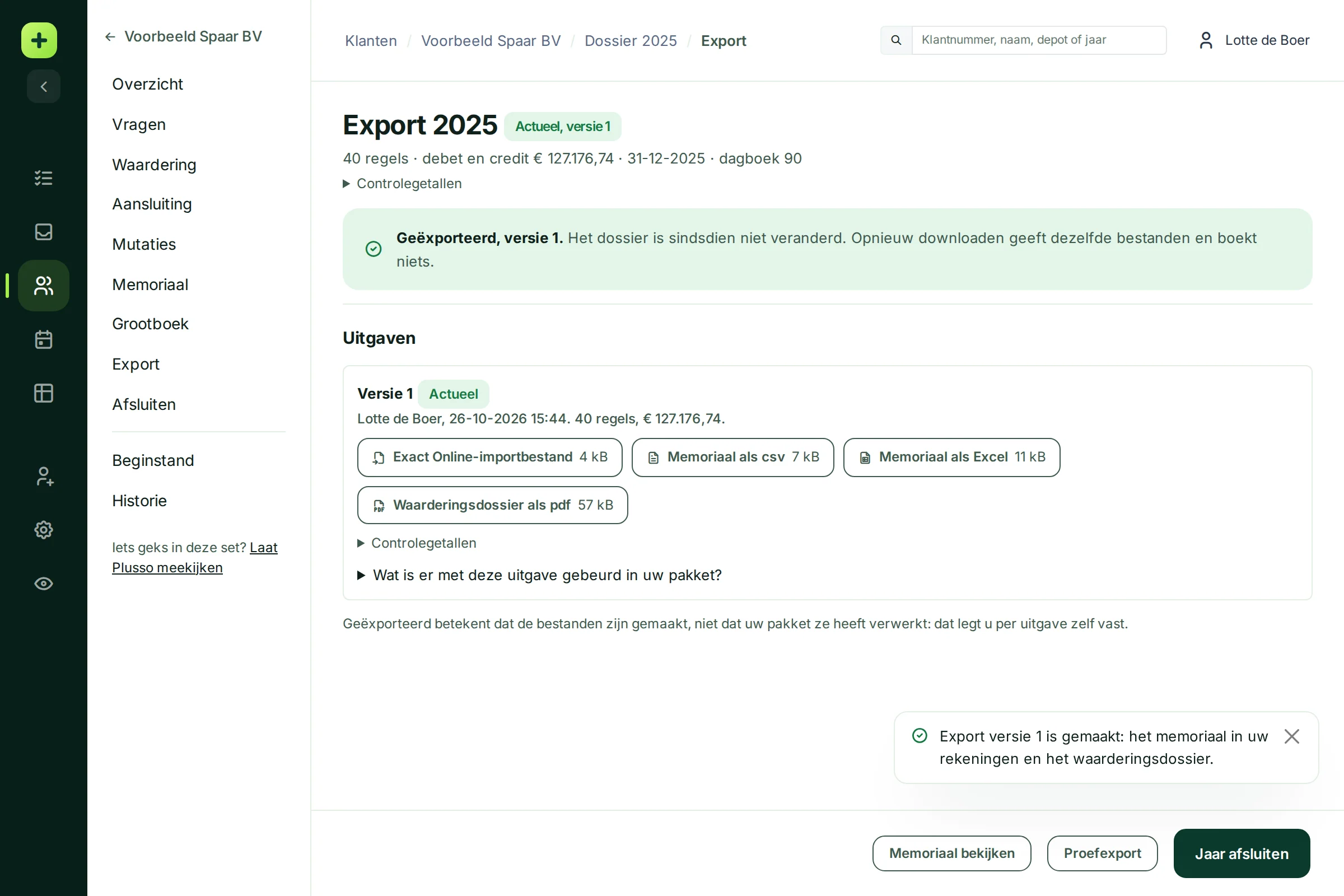Screen dimensions: 1344x896
Task: Click the add user icon in the rail
Action: (44, 476)
